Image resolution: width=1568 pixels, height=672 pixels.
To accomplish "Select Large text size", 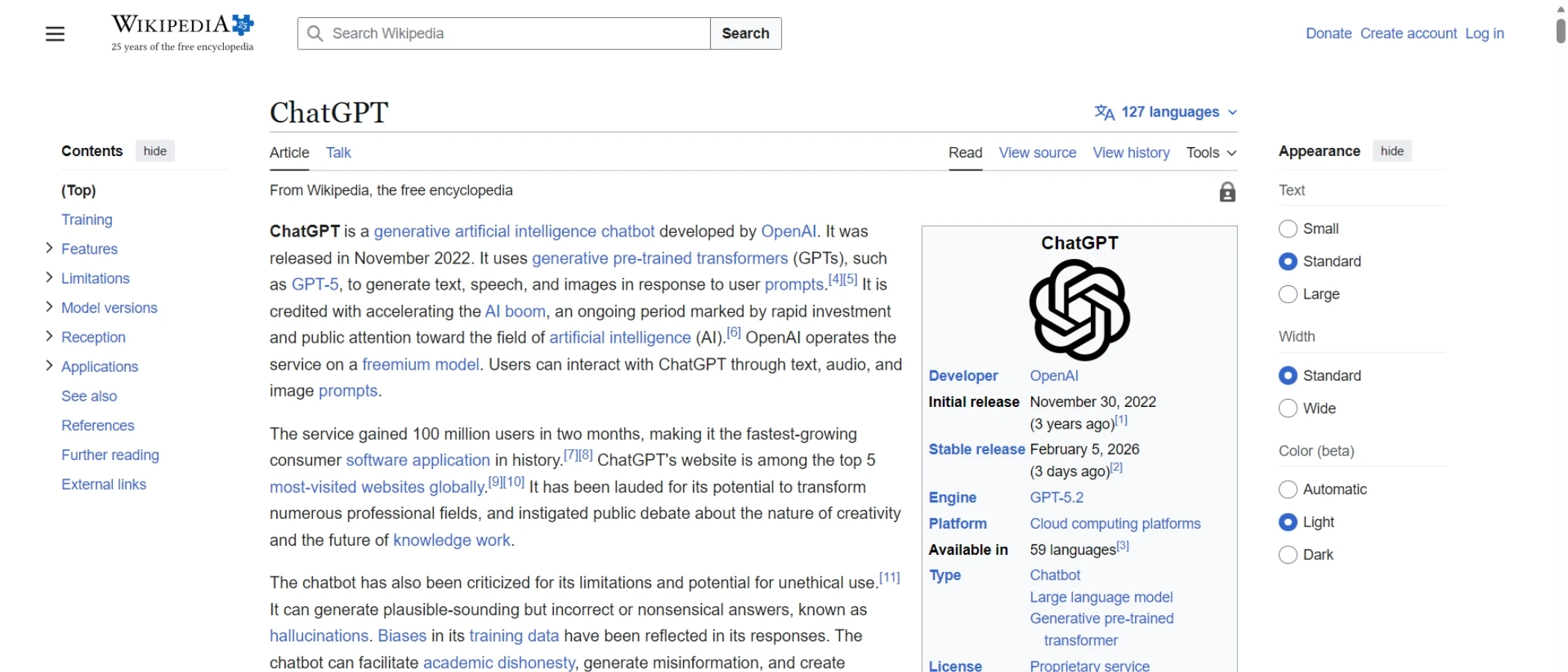I will [1288, 294].
